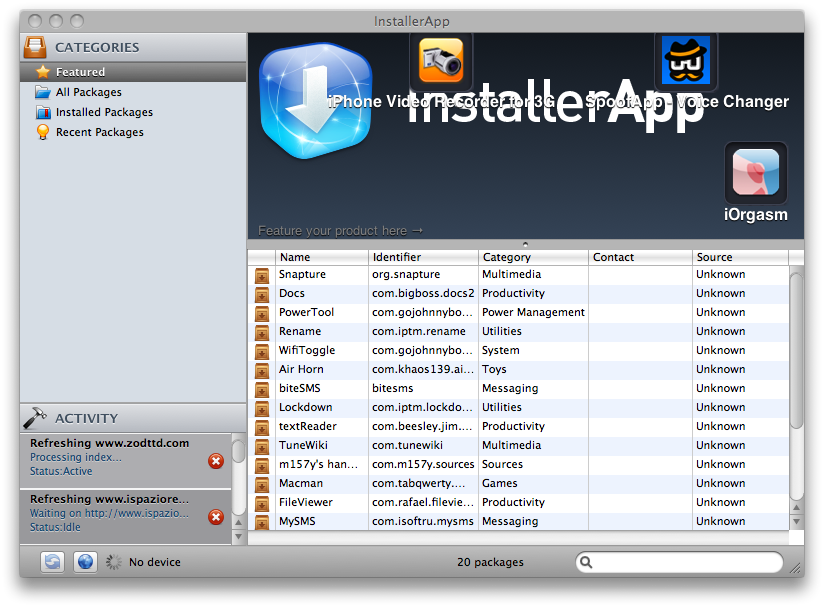This screenshot has width=824, height=607.
Task: Click the refresh sources button in bottom bar
Action: 52,562
